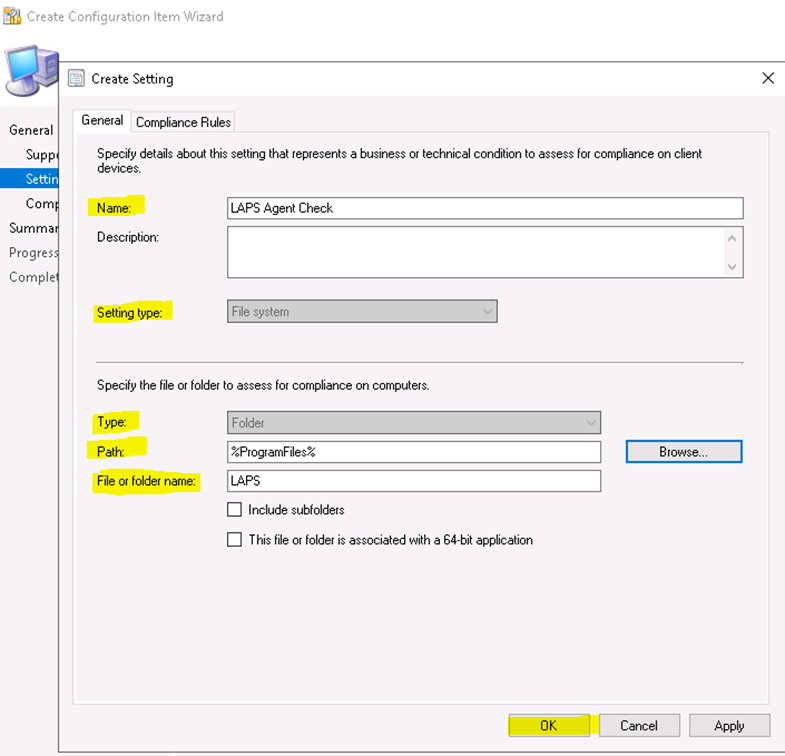The height and width of the screenshot is (756, 785).
Task: Focus the Description text box
Action: pos(475,252)
